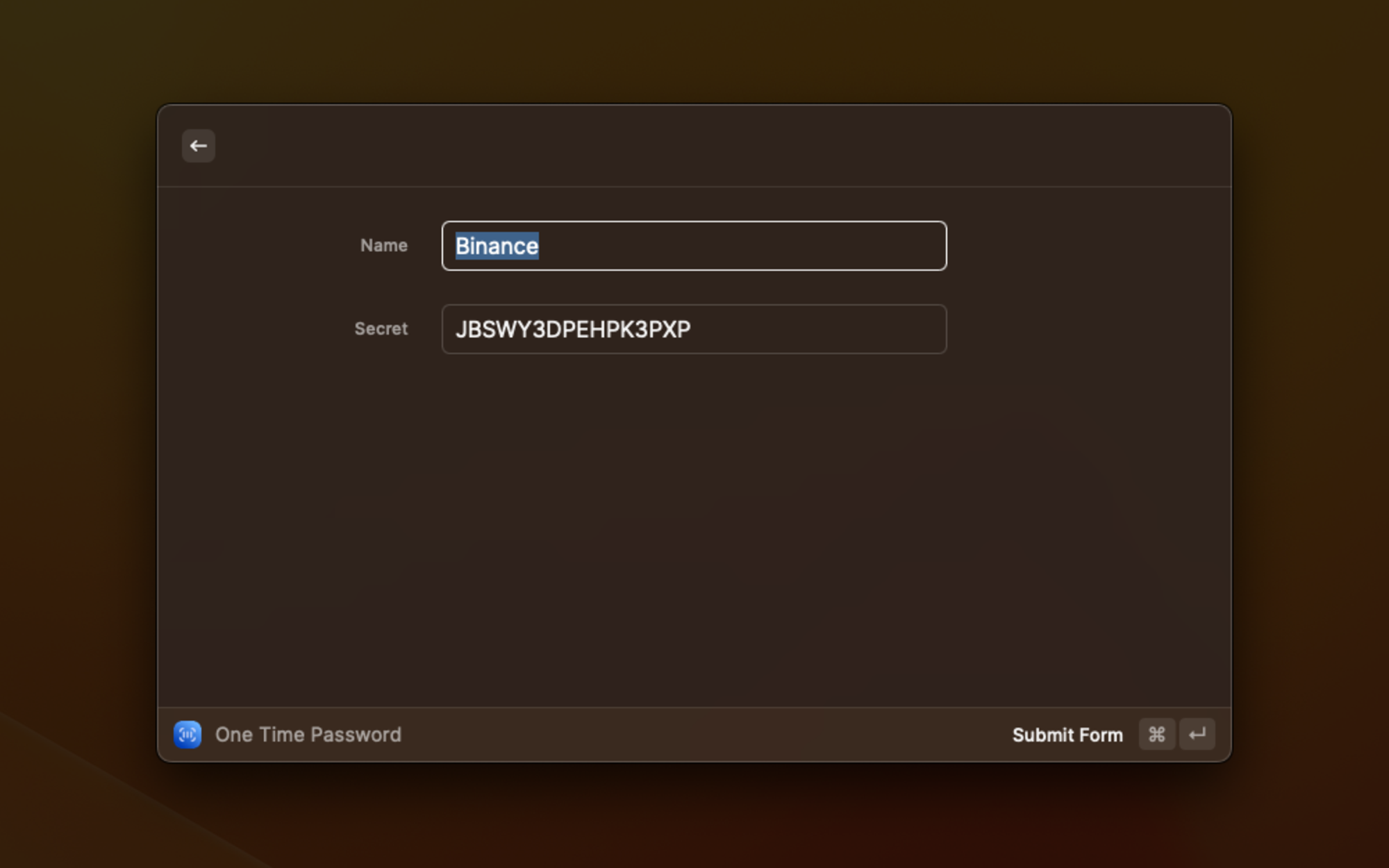Screen dimensions: 1389x868
Task: Click the Command key symbol icon
Action: (x=1156, y=734)
